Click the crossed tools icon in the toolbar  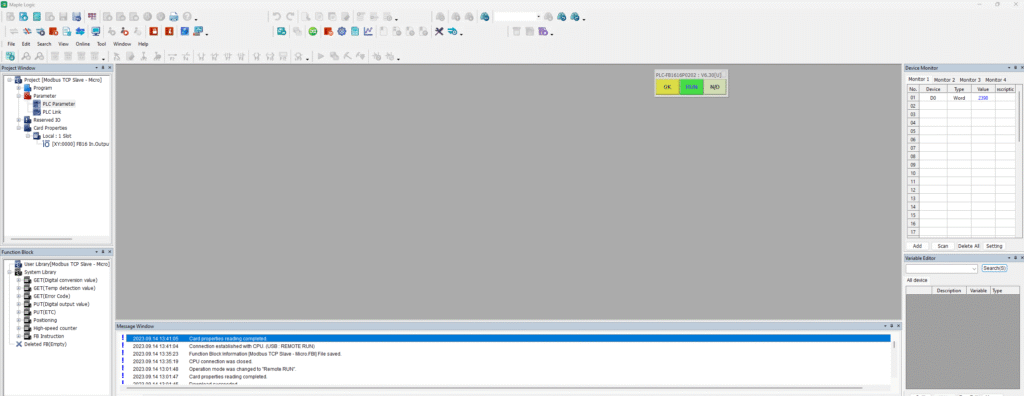[440, 31]
